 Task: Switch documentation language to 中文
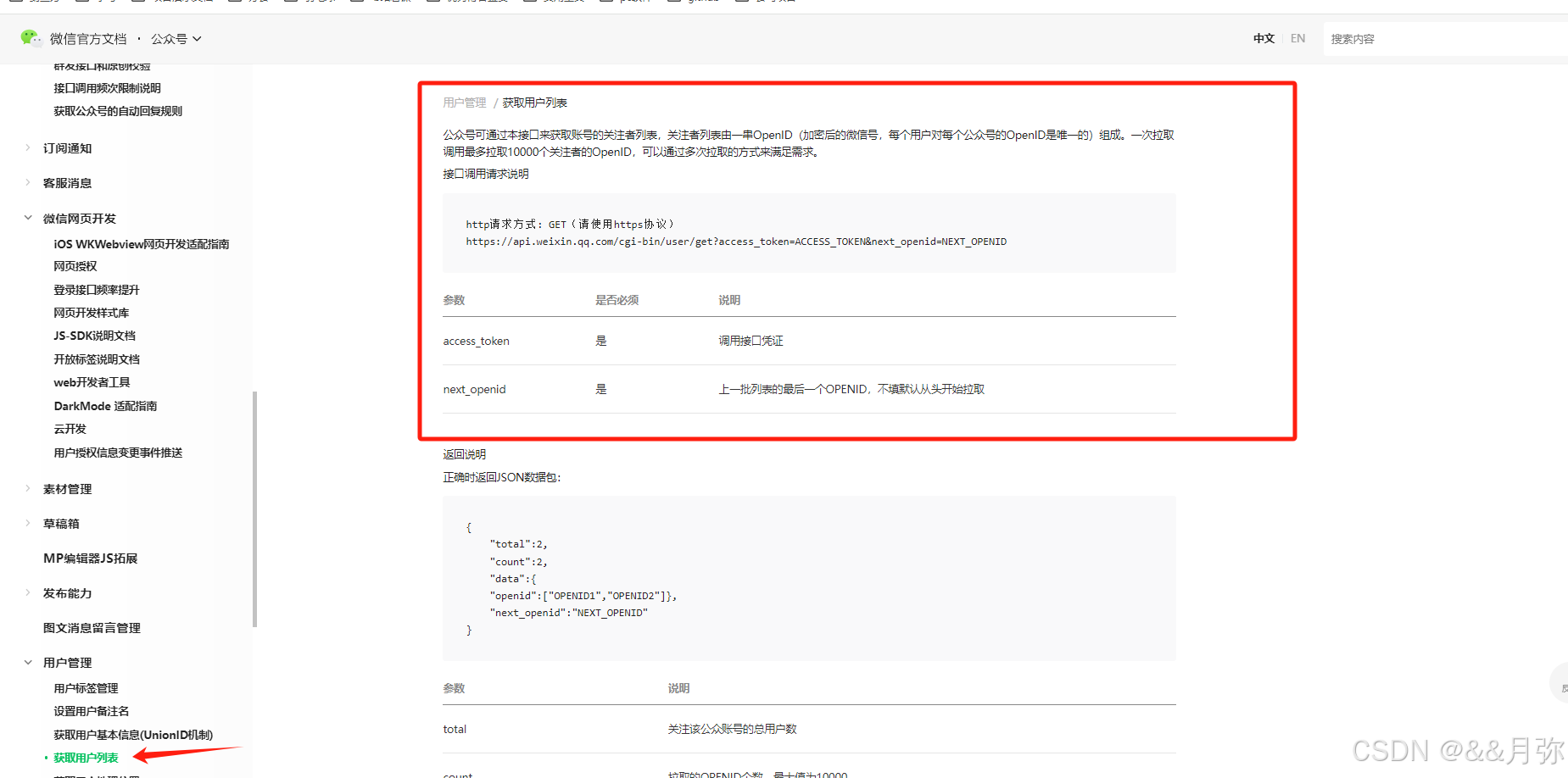(1264, 38)
